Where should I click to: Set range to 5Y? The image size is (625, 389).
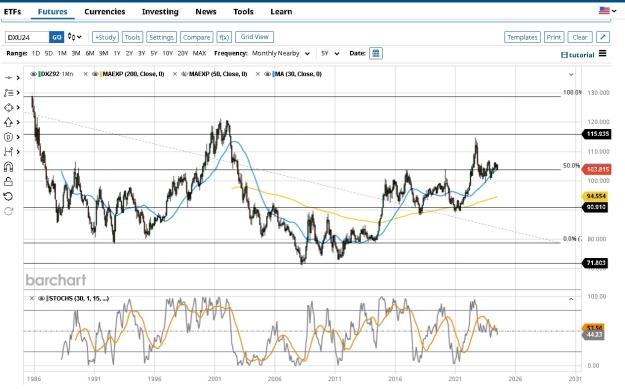pos(154,53)
